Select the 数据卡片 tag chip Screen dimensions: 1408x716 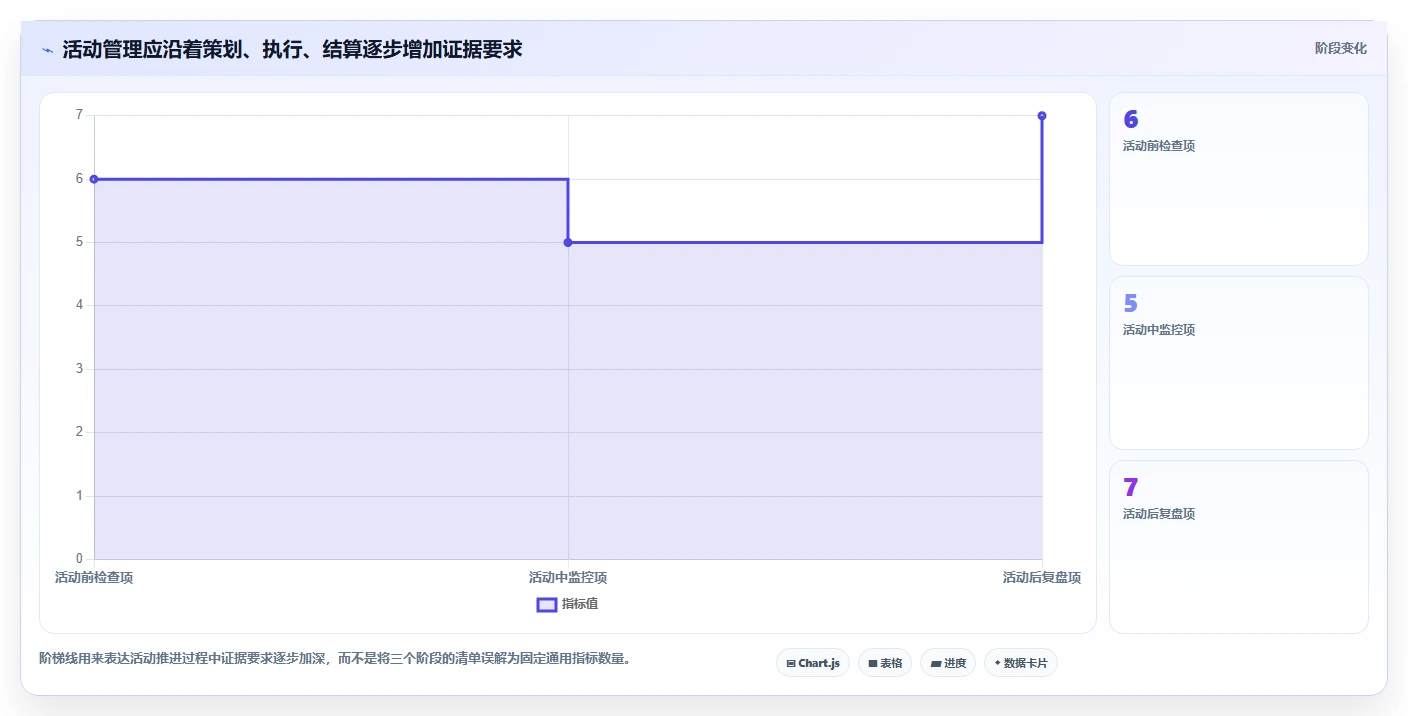point(1021,663)
